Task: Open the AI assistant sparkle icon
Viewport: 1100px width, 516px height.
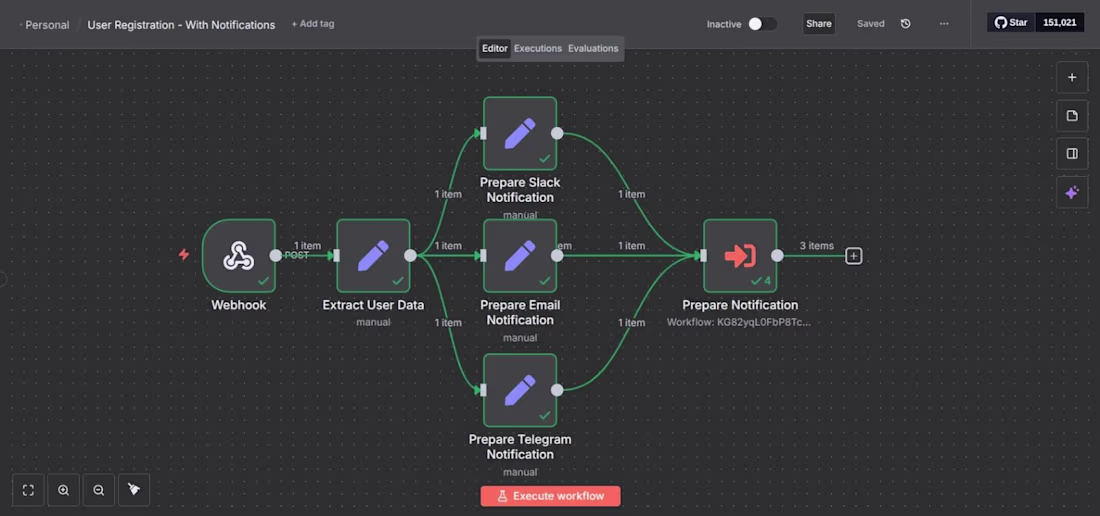Action: pyautogui.click(x=1072, y=192)
